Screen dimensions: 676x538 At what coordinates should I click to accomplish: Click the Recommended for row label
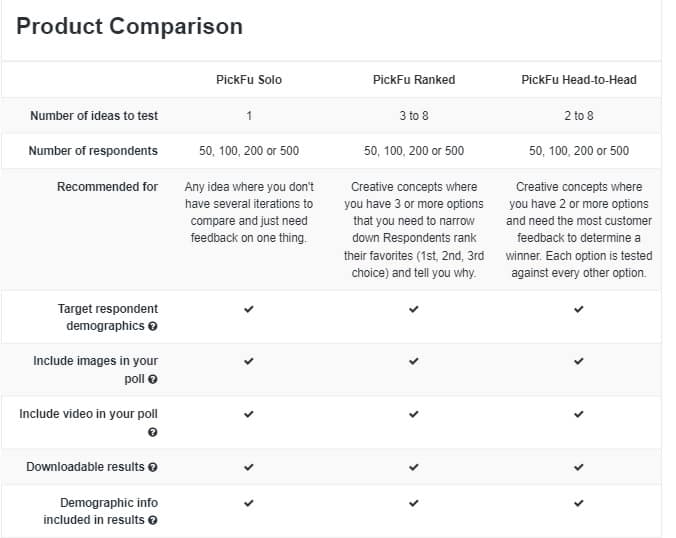(x=107, y=187)
